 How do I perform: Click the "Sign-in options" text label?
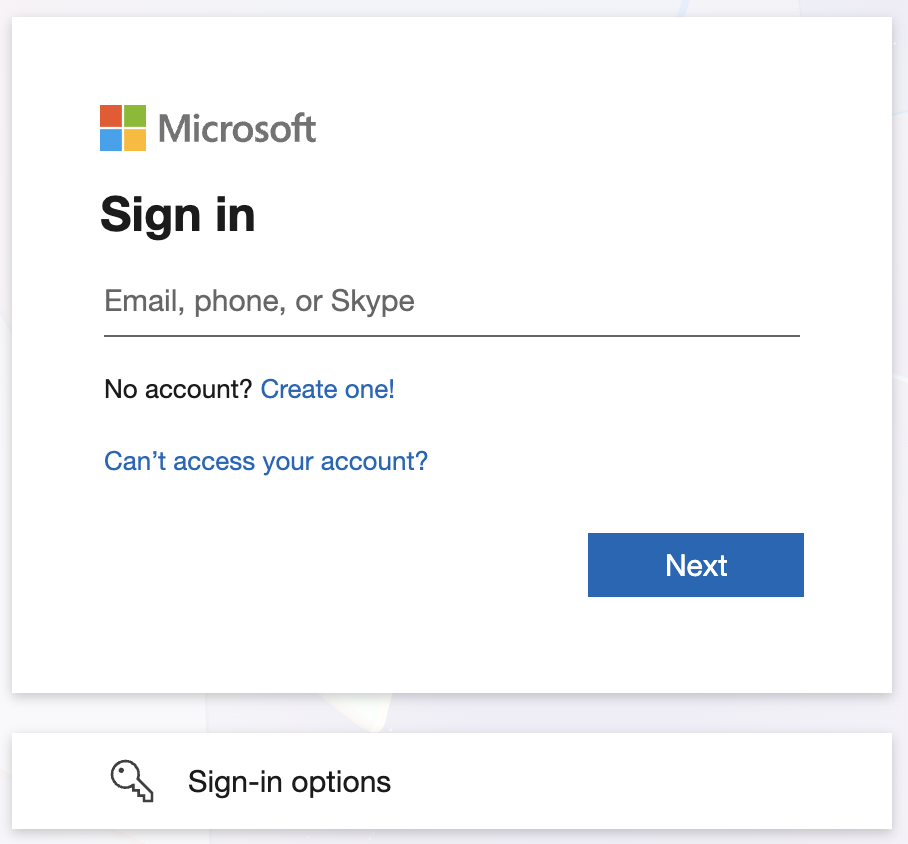point(289,781)
